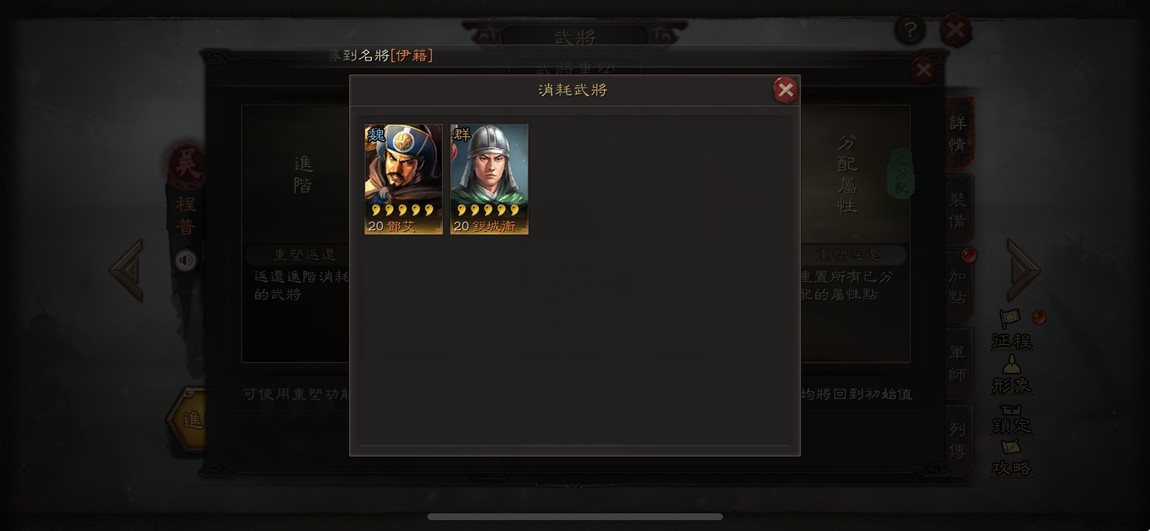
Task: Close the 武將 main screen
Action: point(956,31)
